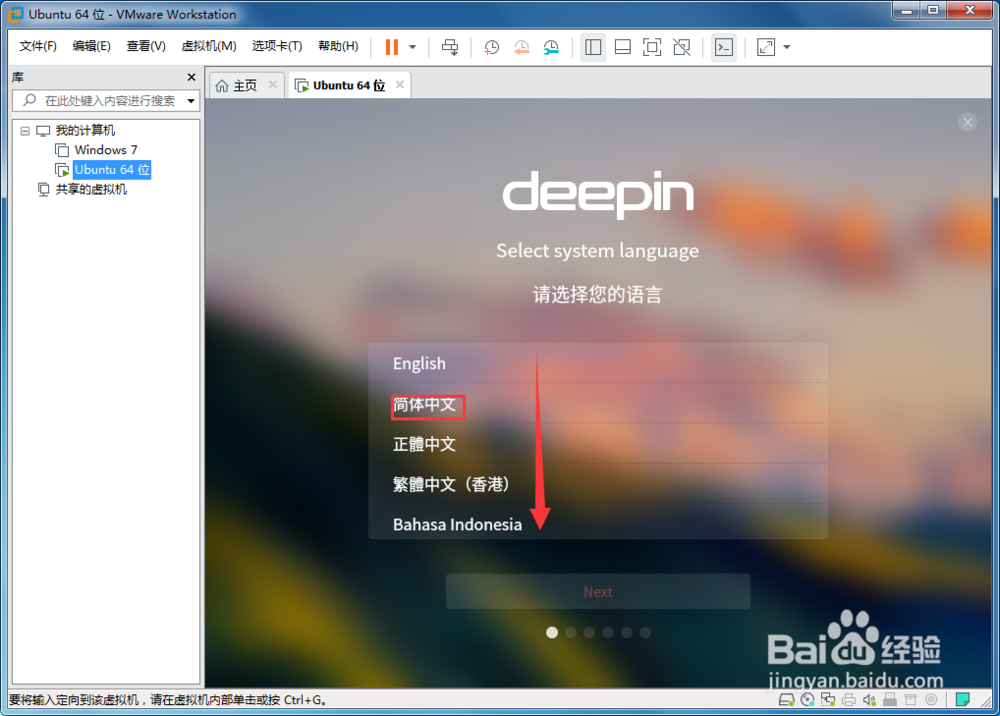Click the first installer progress dot
Viewport: 1000px width, 716px height.
[x=552, y=632]
